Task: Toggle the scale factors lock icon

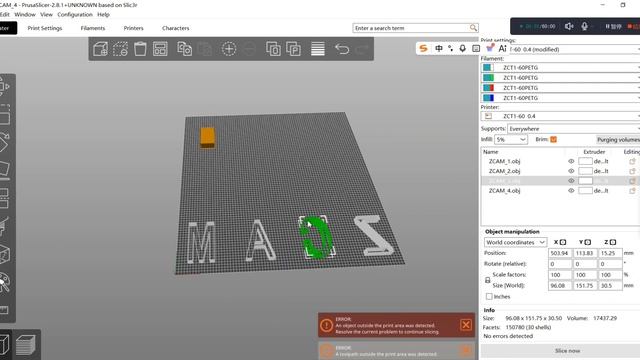Action: coord(487,280)
